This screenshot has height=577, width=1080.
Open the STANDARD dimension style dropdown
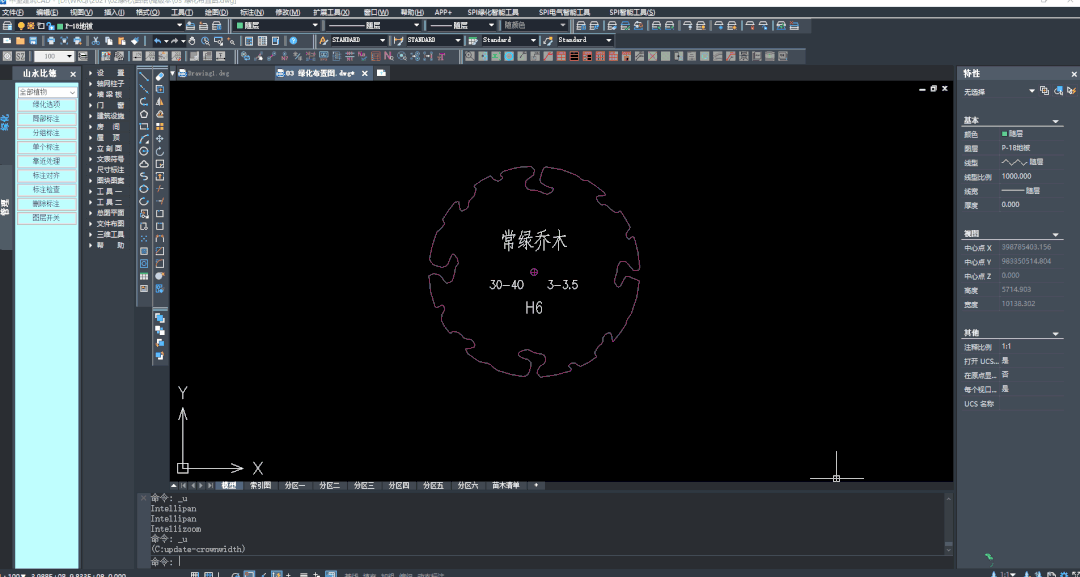click(x=434, y=41)
